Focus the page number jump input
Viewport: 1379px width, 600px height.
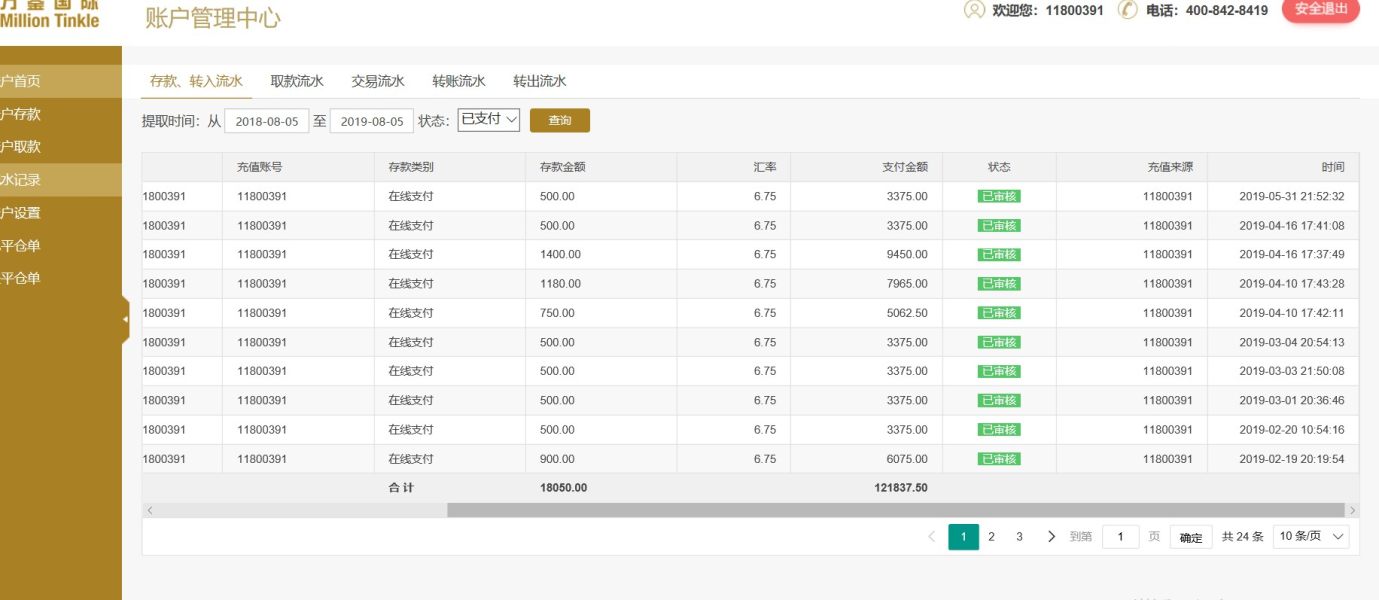[1120, 537]
